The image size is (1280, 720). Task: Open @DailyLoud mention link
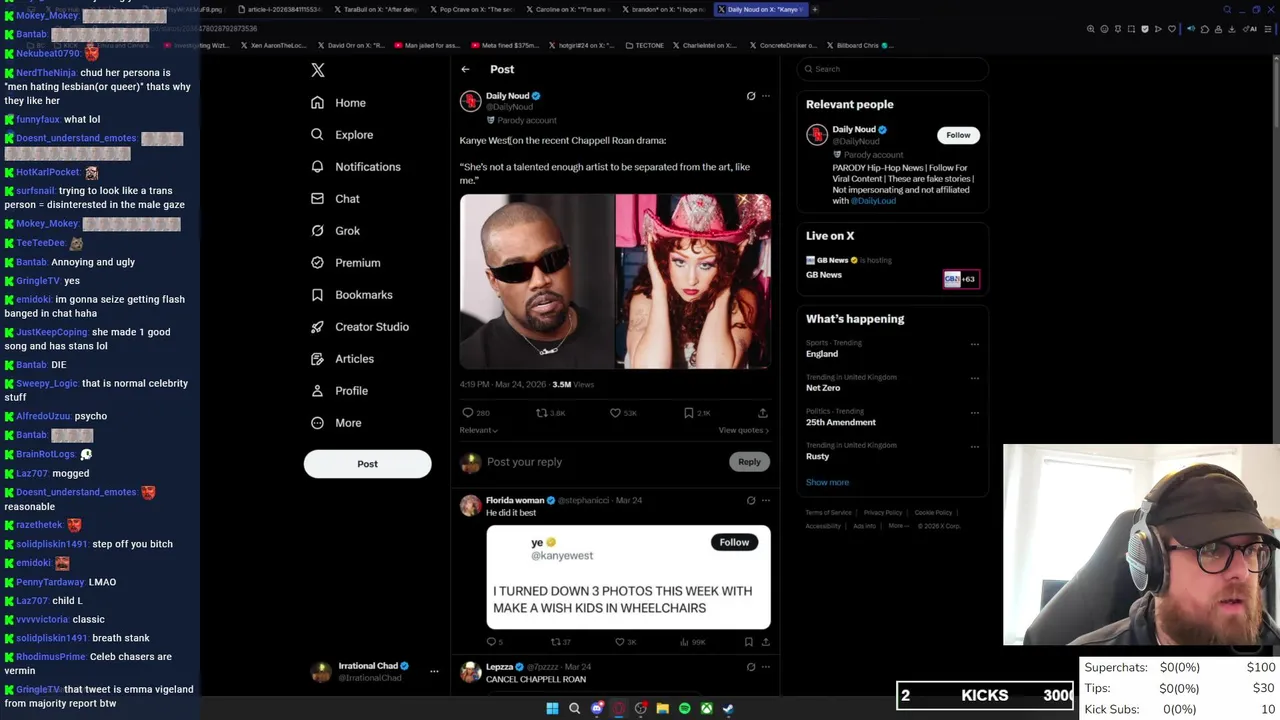[x=873, y=201]
